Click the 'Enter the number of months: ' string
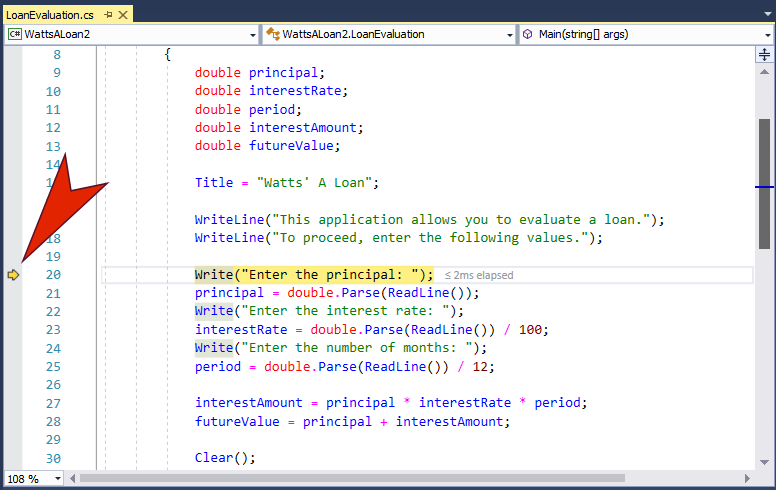Viewport: 776px width, 490px height. (357, 347)
